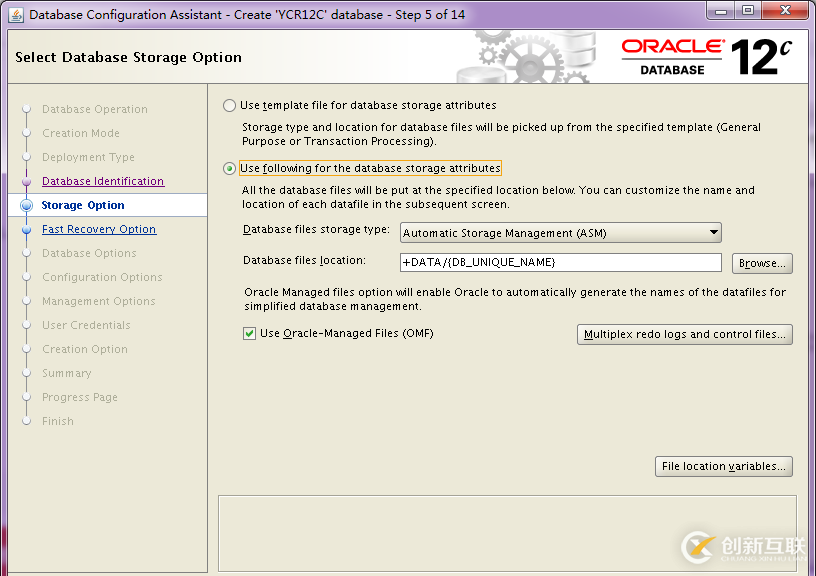Minimize the Database Configuration Assistant window
Viewport: 816px width, 576px height.
click(x=721, y=11)
